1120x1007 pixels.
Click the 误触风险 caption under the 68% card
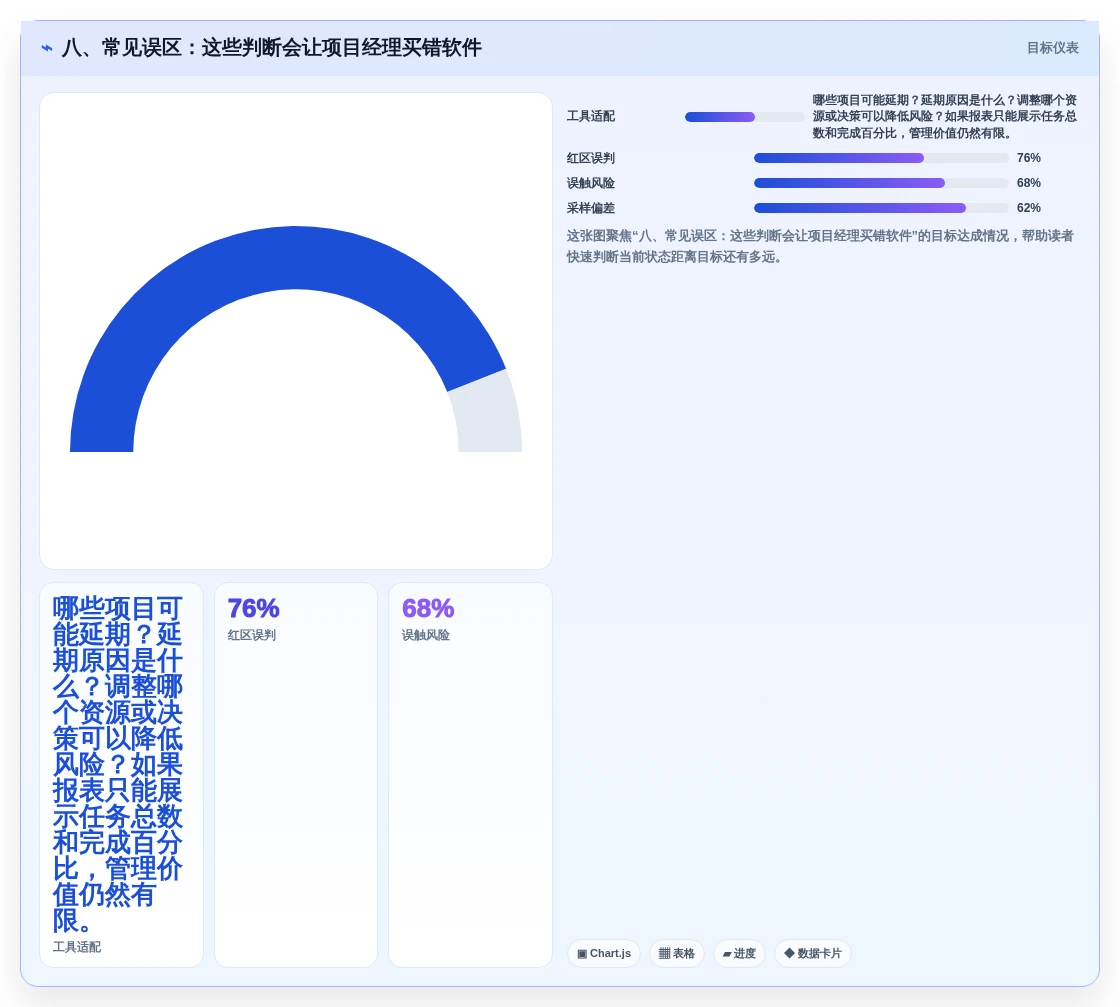pos(426,635)
